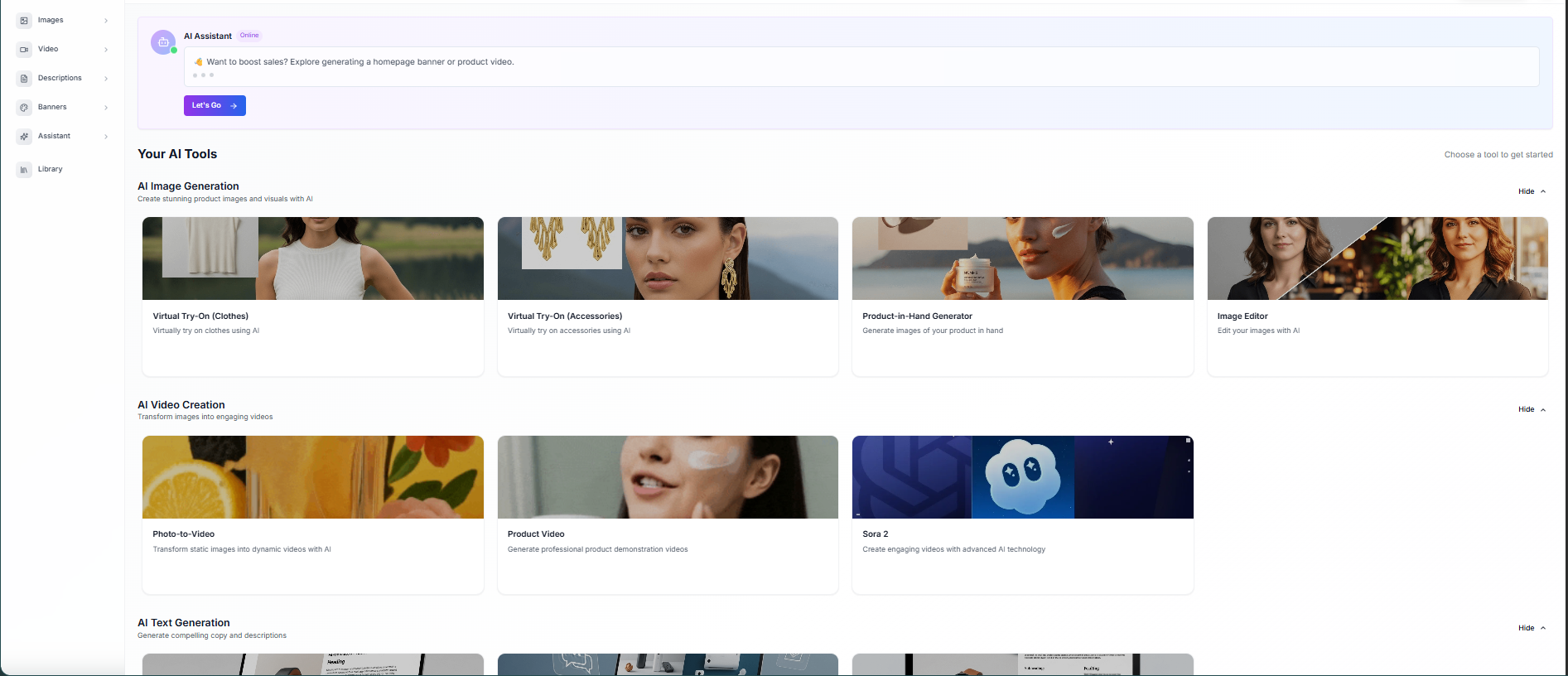This screenshot has width=1568, height=676.
Task: Click the Photo-to-Video orange slice thumbnail
Action: [x=313, y=477]
